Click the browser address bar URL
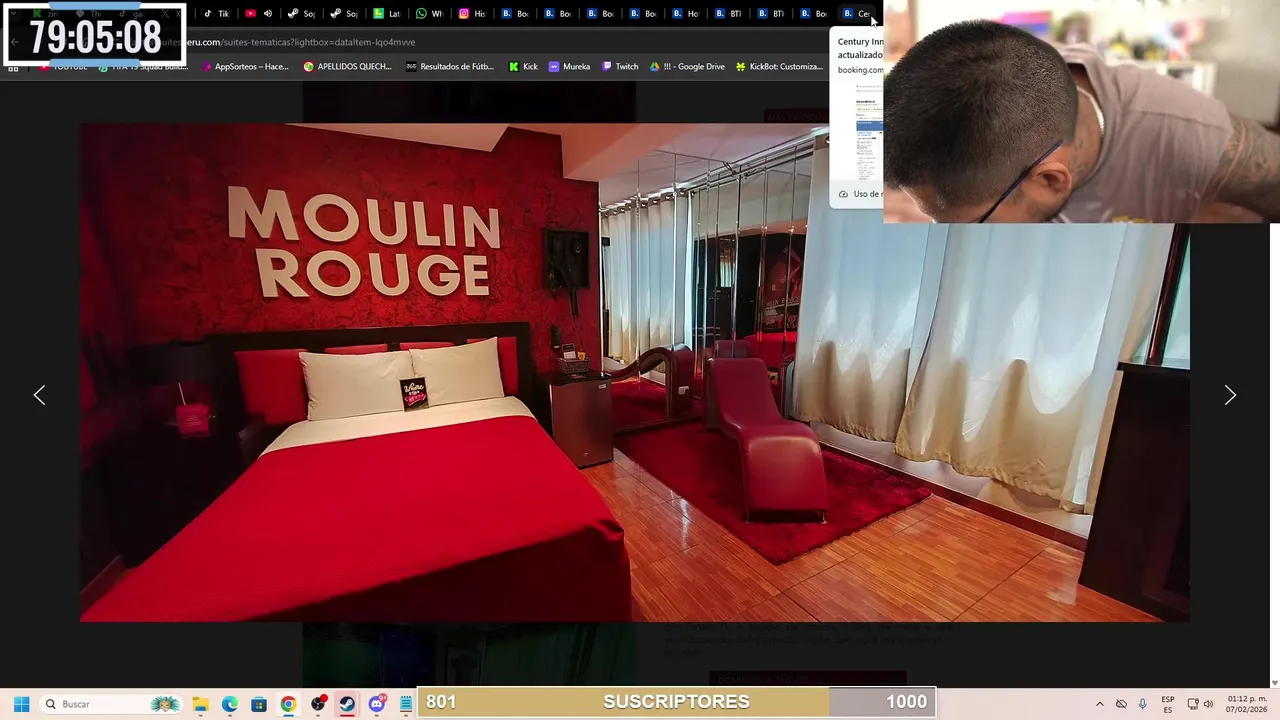The width and height of the screenshot is (1280, 720). [x=300, y=42]
